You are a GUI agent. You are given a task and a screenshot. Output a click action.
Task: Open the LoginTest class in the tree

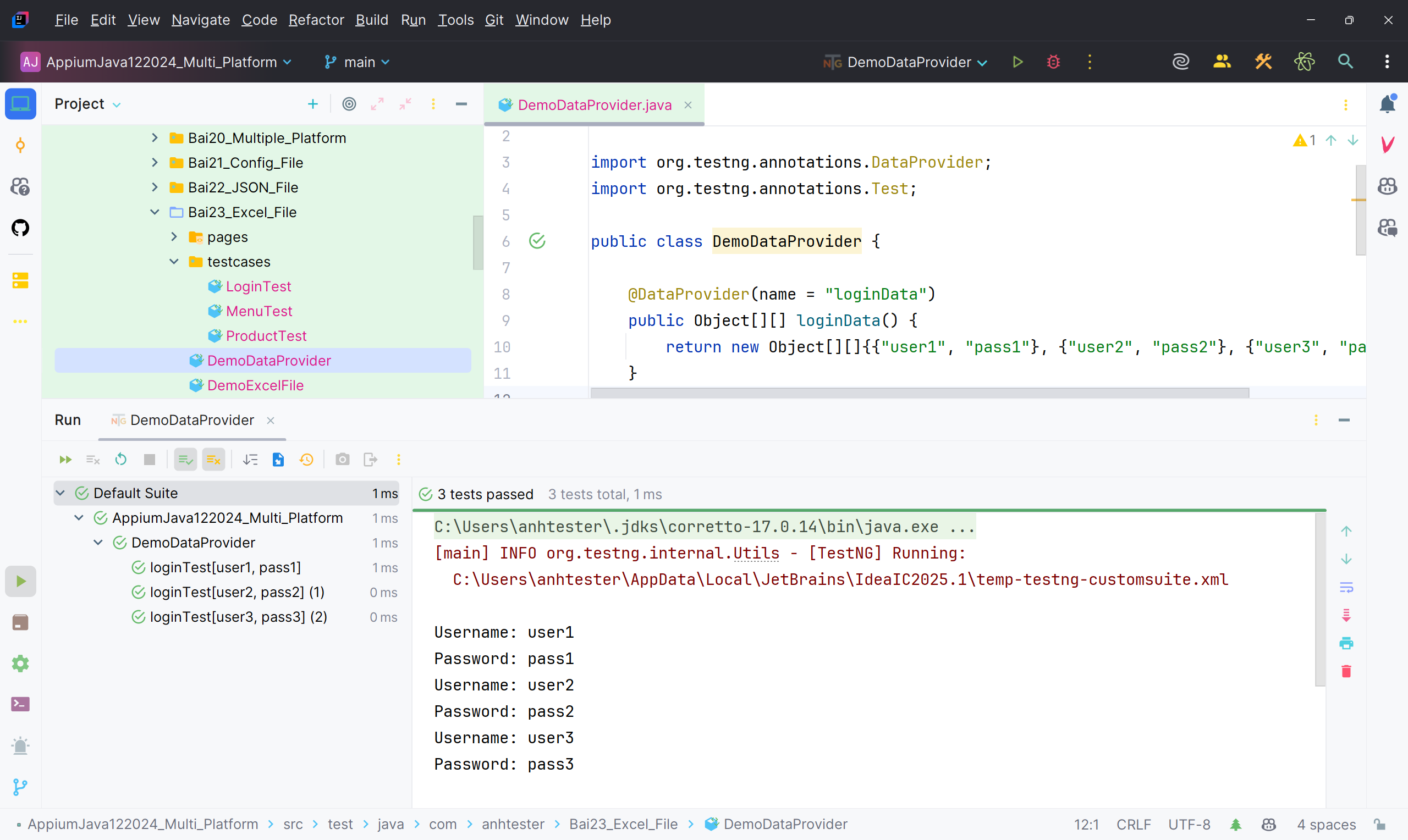click(258, 286)
